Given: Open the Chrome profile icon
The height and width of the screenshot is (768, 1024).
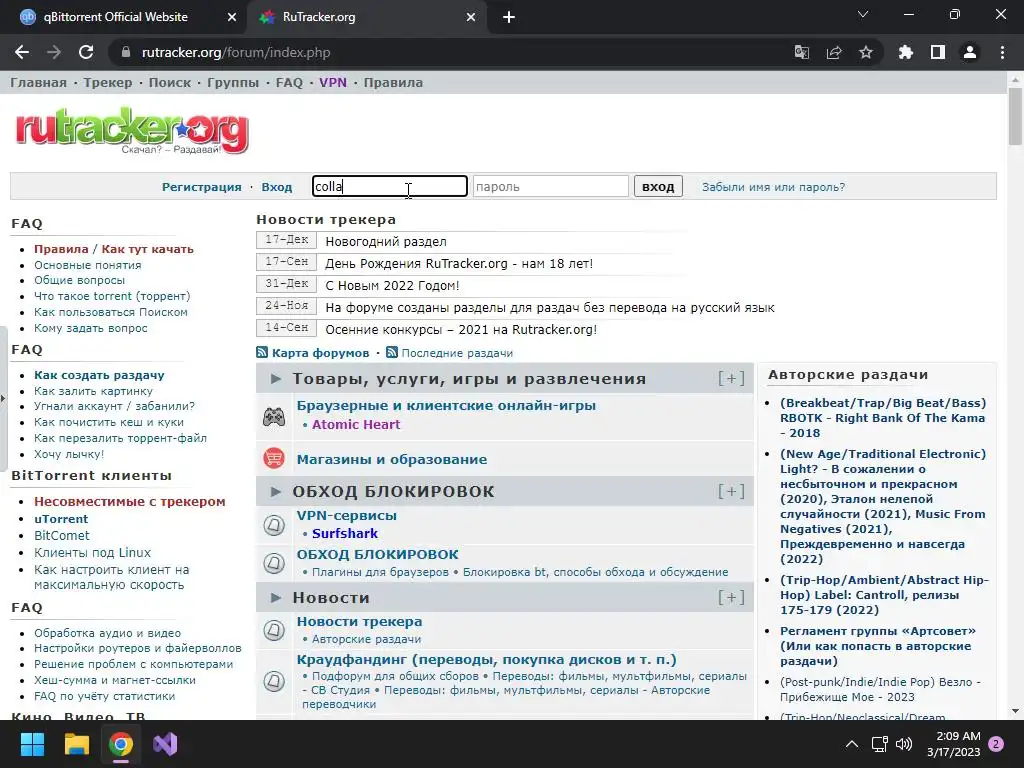Looking at the screenshot, I should [x=970, y=52].
